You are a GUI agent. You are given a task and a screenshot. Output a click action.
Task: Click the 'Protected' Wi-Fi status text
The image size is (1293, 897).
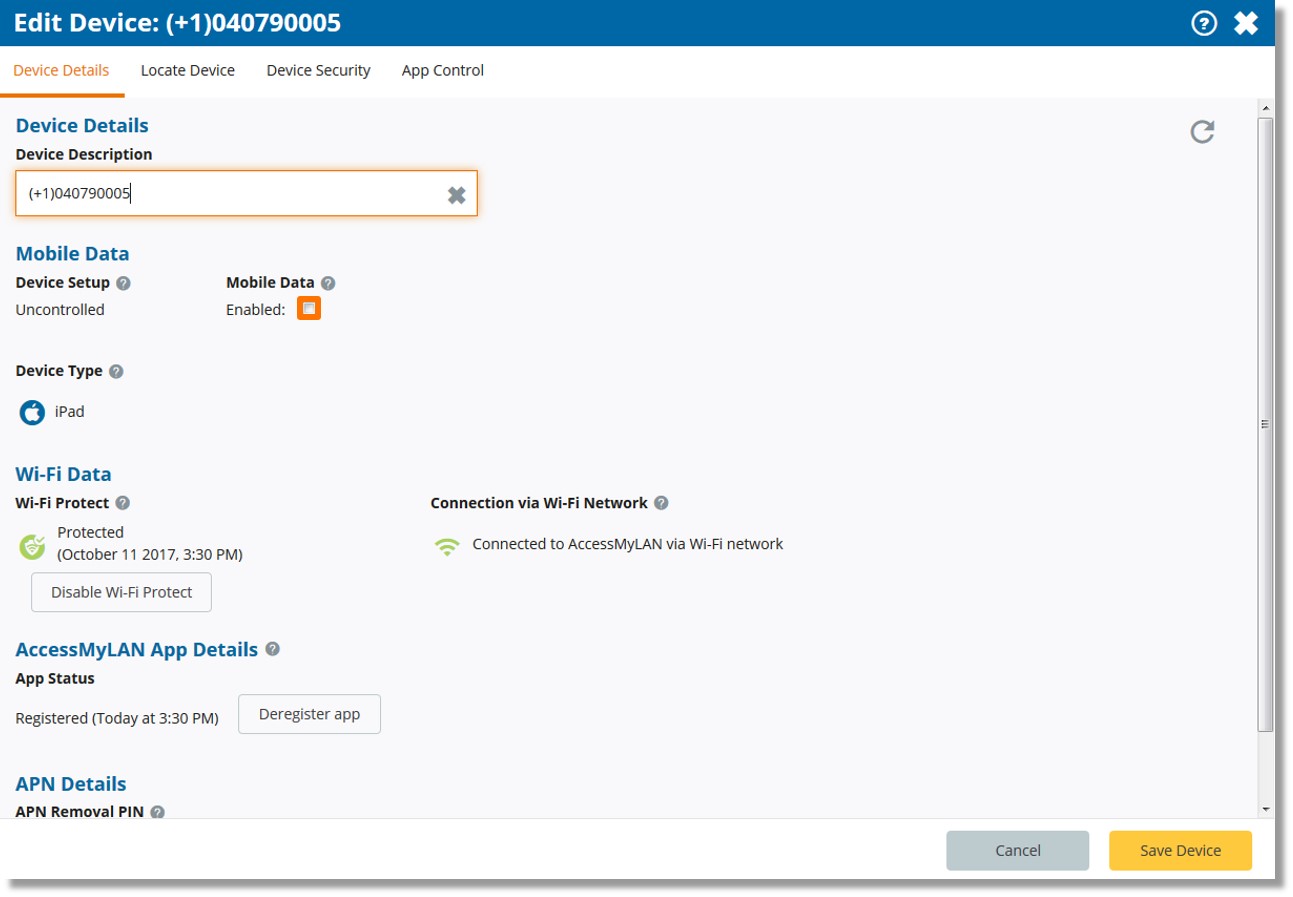pyautogui.click(x=91, y=532)
